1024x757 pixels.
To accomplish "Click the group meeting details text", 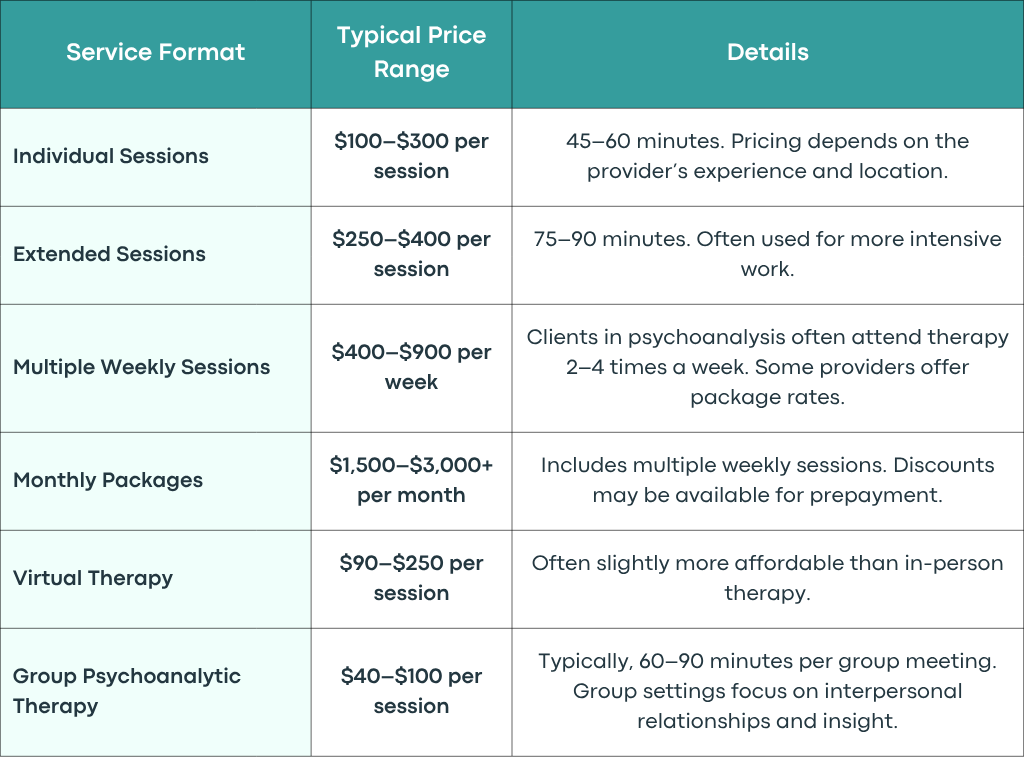I will coord(768,691).
